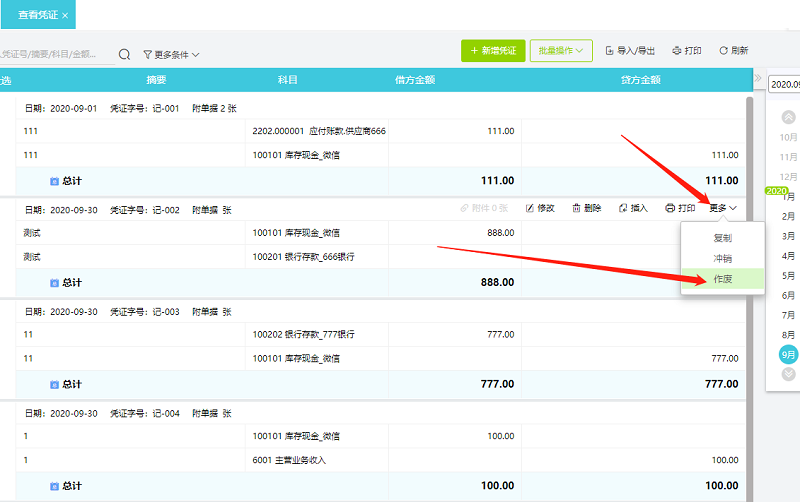Click 打印 printer icon in voucher 记-002 row
This screenshot has height=502, width=800.
point(670,208)
